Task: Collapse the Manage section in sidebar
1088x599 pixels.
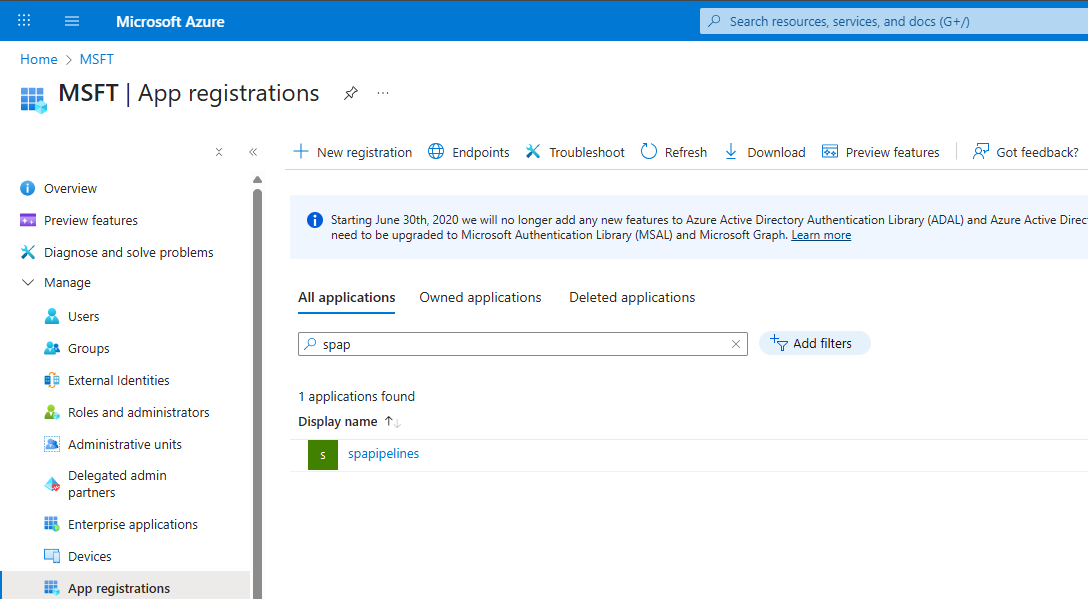Action: coord(27,283)
